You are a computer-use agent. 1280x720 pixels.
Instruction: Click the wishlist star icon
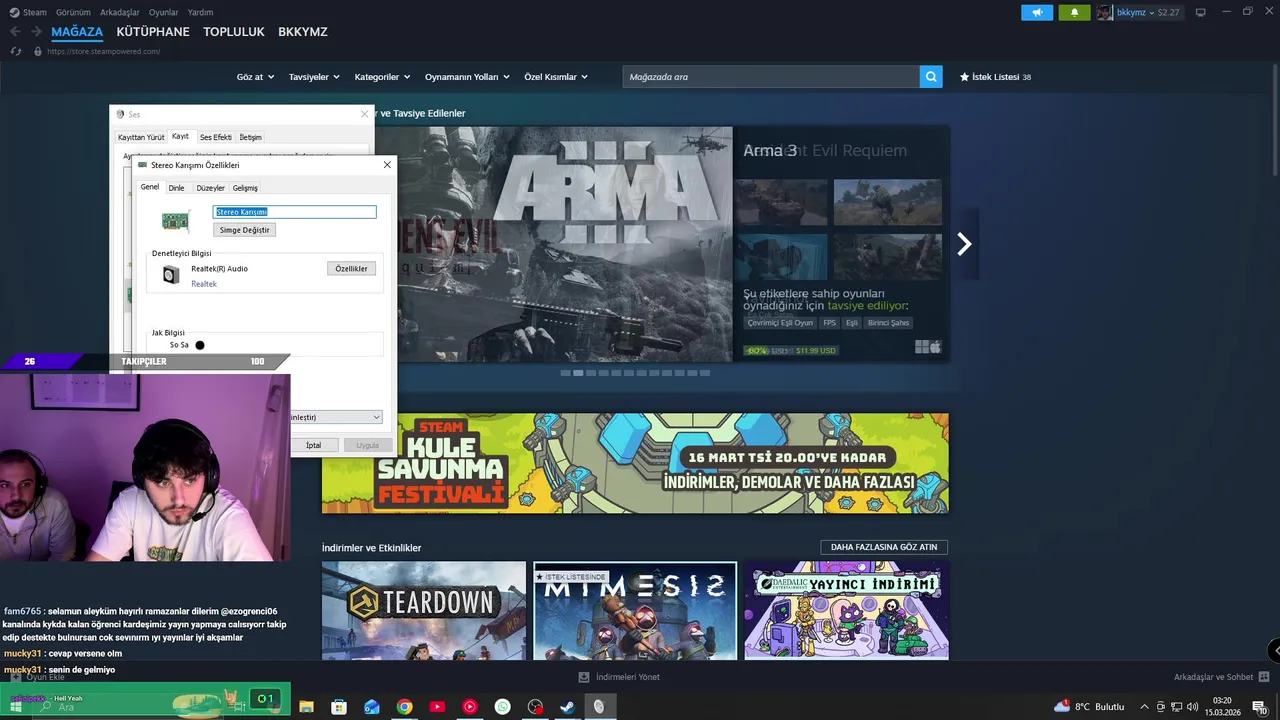pos(965,77)
